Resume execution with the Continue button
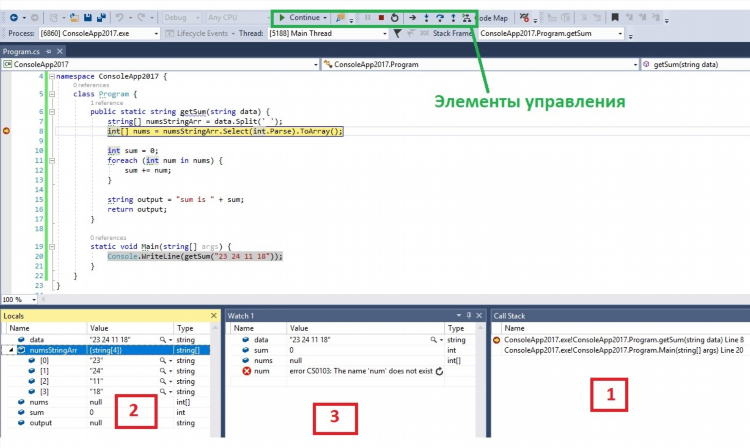 (300, 18)
